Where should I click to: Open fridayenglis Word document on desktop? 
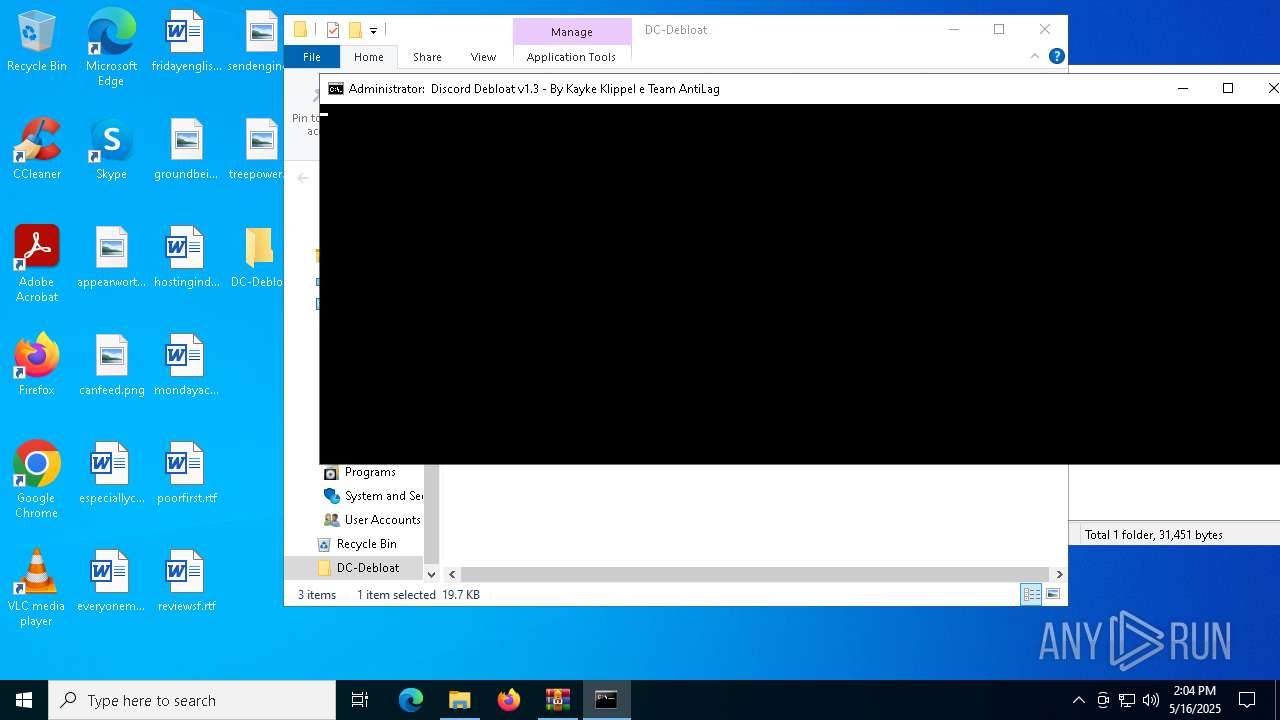pos(186,41)
